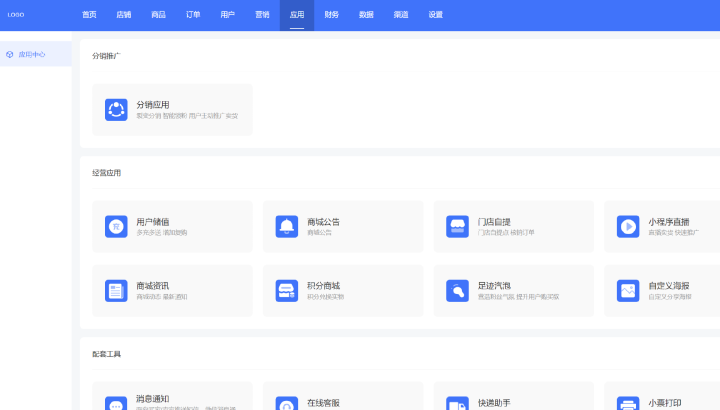
Task: Open the 营销 menu
Action: coord(262,15)
